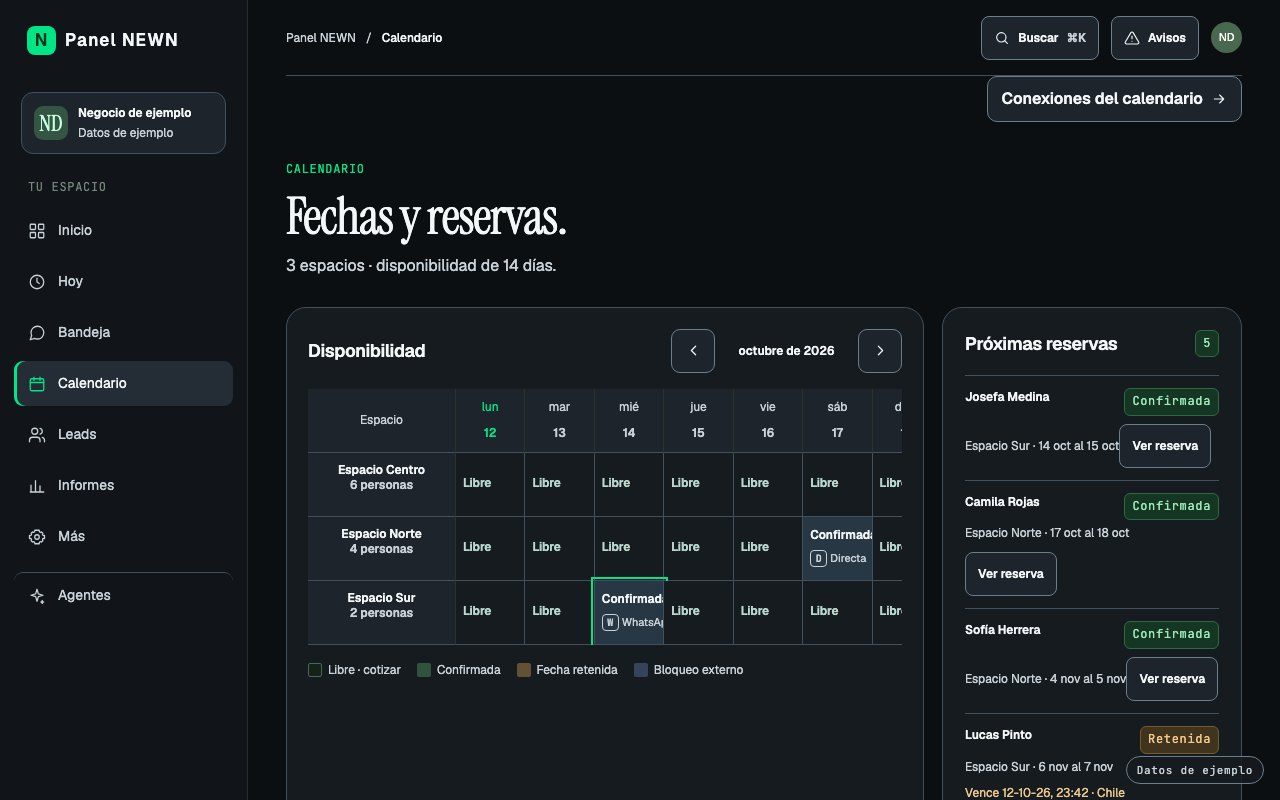Click the Libre · cotizar legend swatch

coord(315,670)
